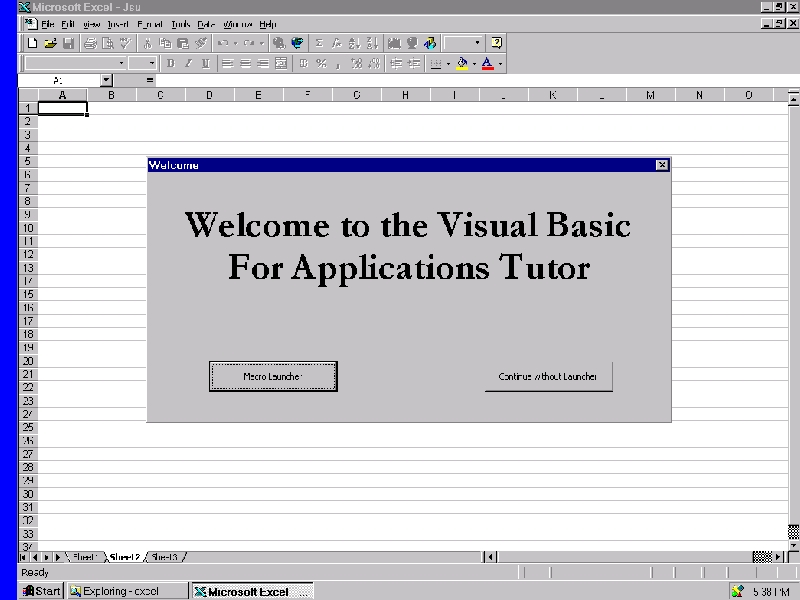800x600 pixels.
Task: Select cell A1
Action: [63, 108]
